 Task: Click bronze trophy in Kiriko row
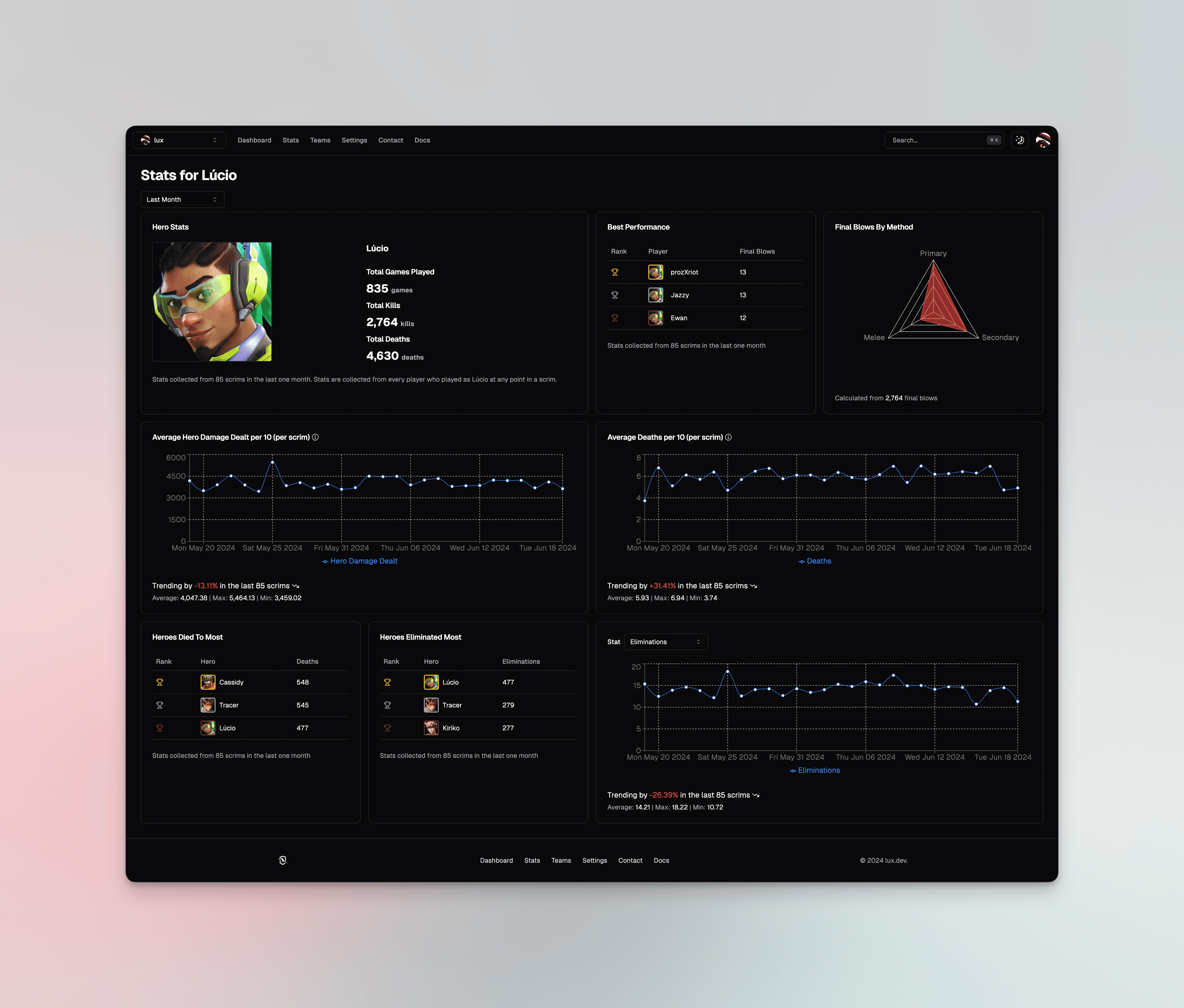coord(388,728)
